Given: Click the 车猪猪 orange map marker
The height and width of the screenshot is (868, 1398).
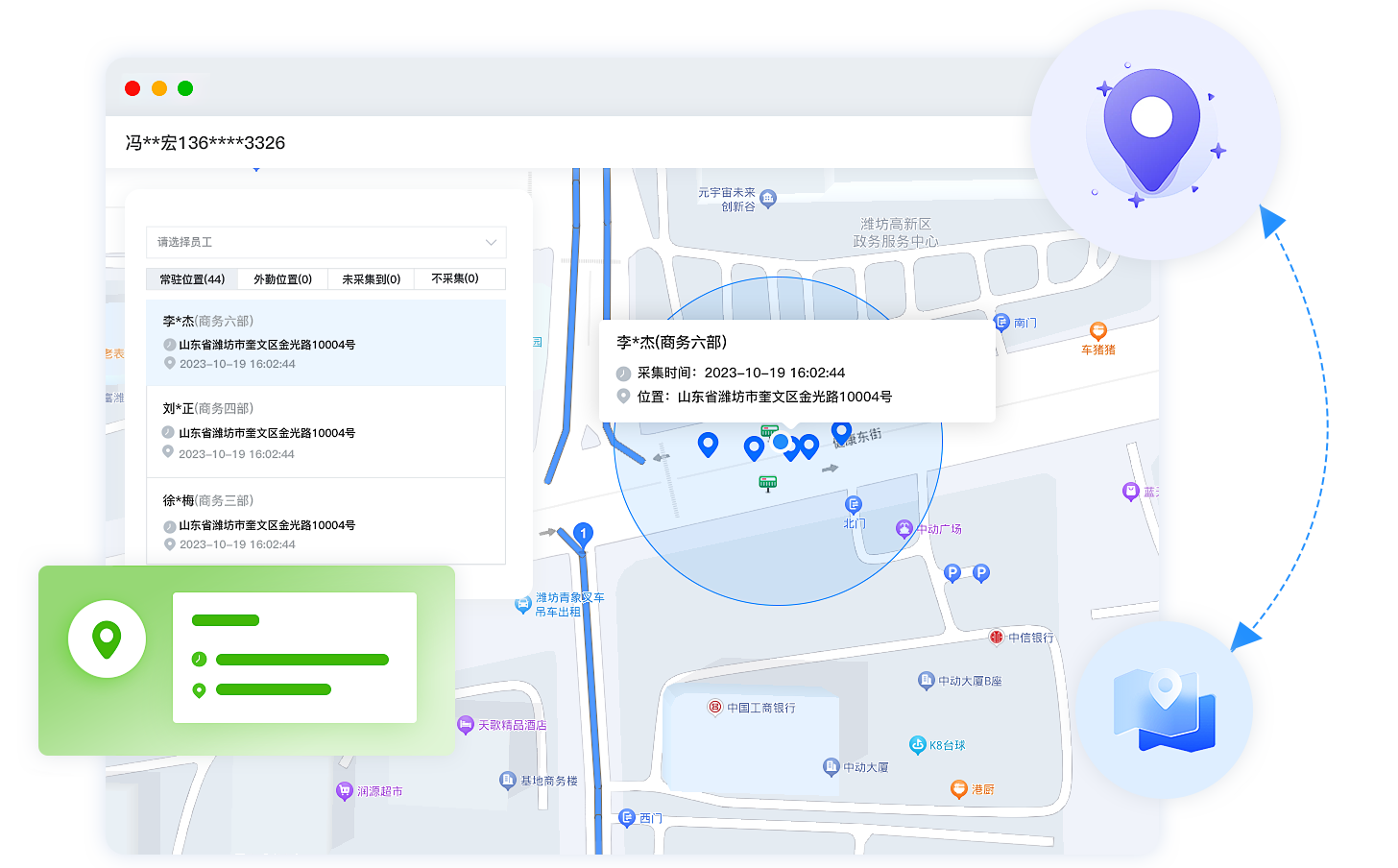Looking at the screenshot, I should coord(1097,331).
